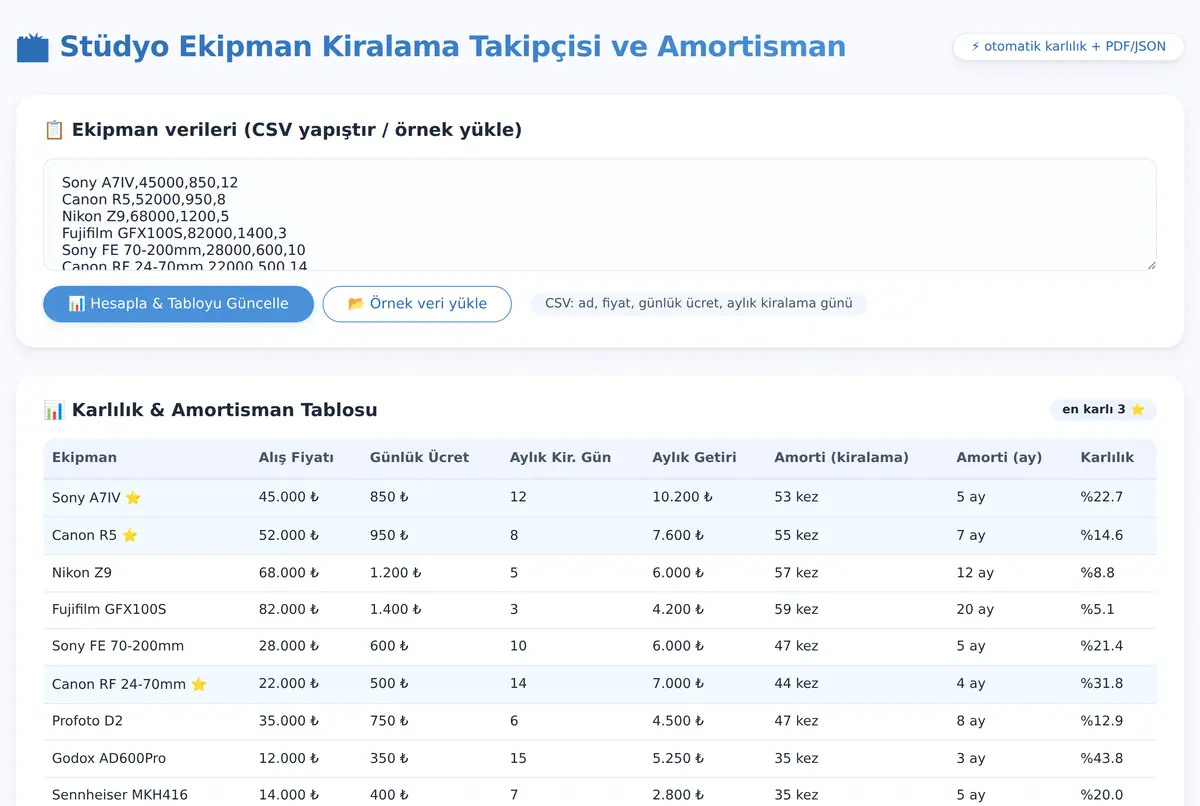1200x806 pixels.
Task: Click the 45.000 ₺ price cell
Action: [289, 497]
